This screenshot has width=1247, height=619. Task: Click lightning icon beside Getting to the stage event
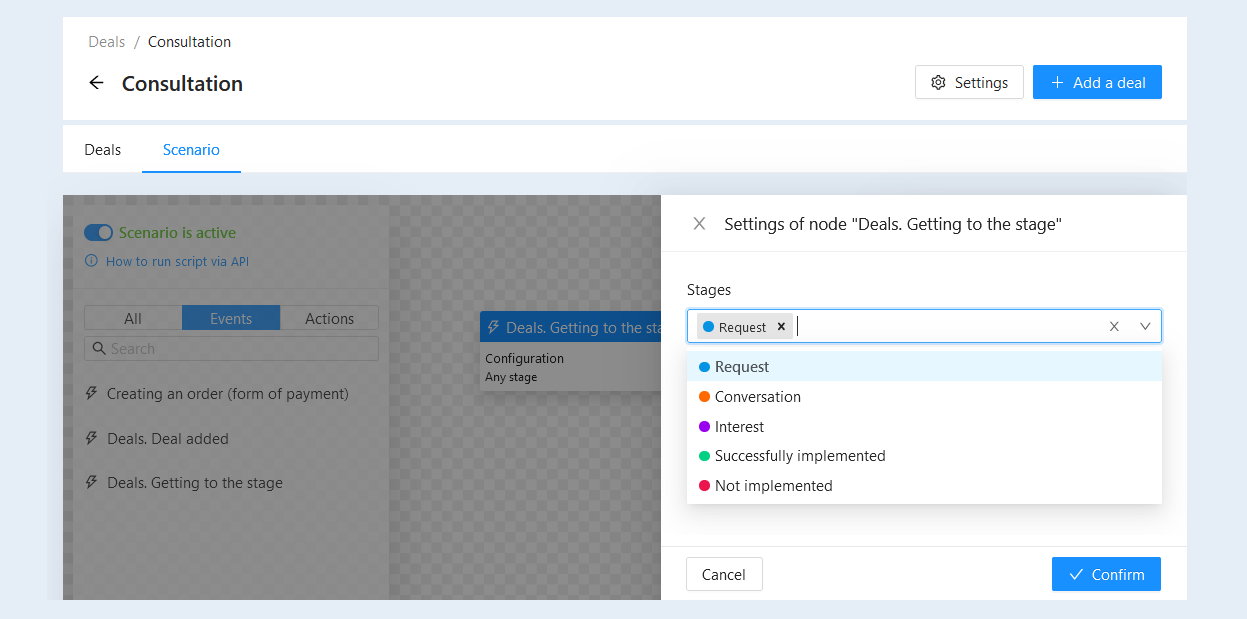tap(93, 482)
